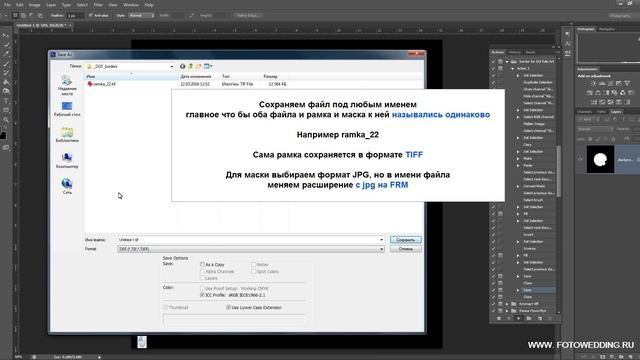Choose New selection mode in options bar
This screenshot has width=640, height=360.
pos(15,16)
